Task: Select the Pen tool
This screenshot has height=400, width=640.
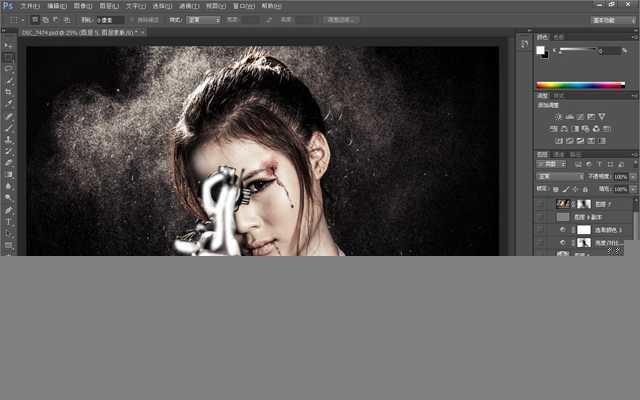Action: click(x=8, y=210)
